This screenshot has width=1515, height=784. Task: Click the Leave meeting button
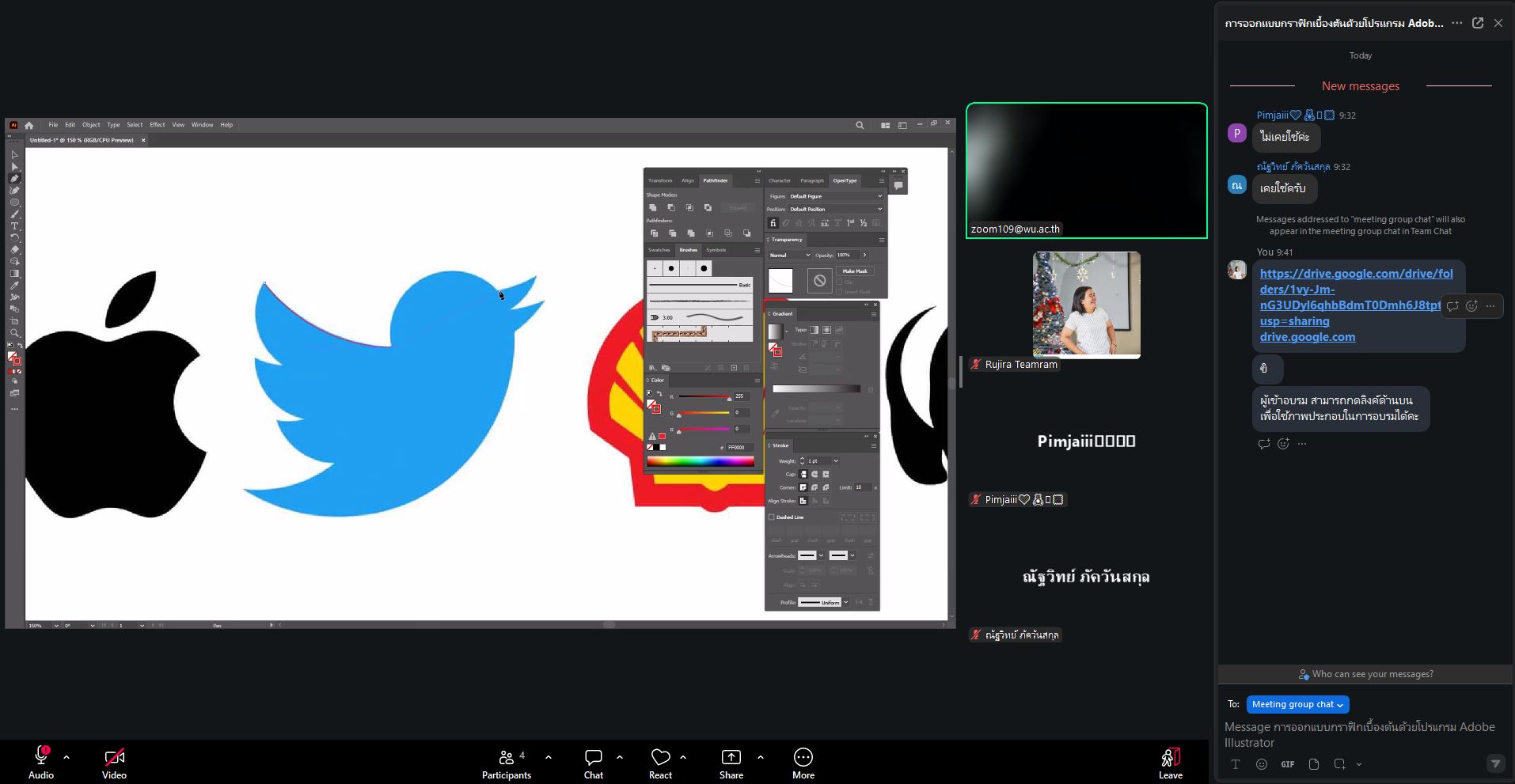tap(1170, 762)
